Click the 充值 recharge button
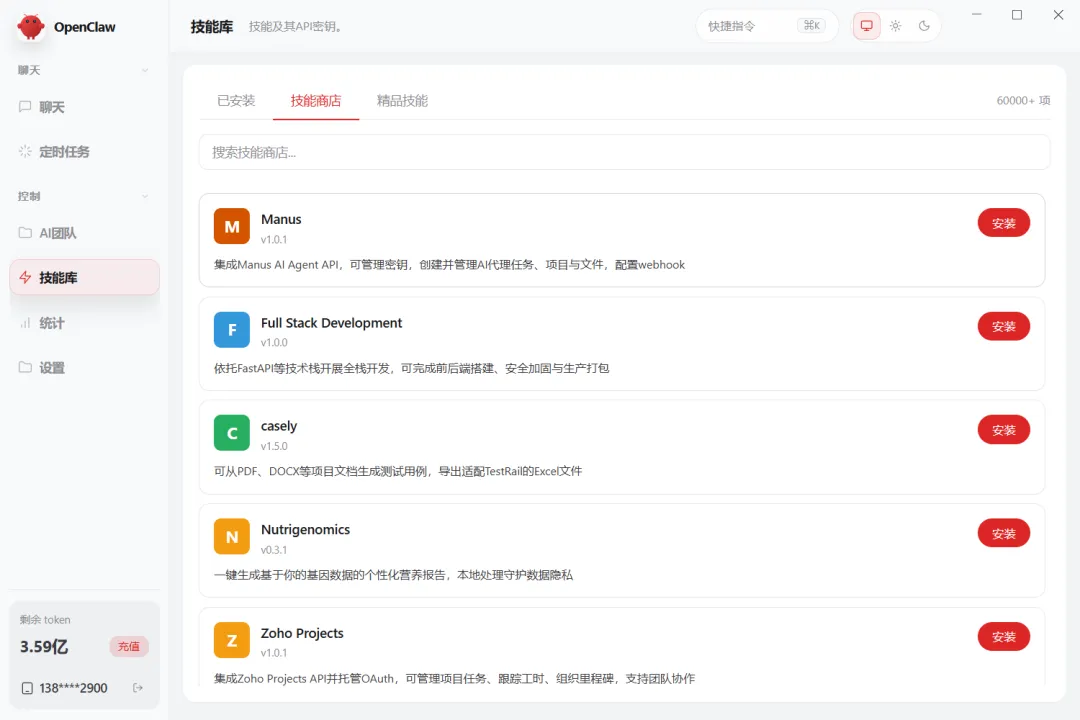This screenshot has height=720, width=1080. tap(129, 646)
